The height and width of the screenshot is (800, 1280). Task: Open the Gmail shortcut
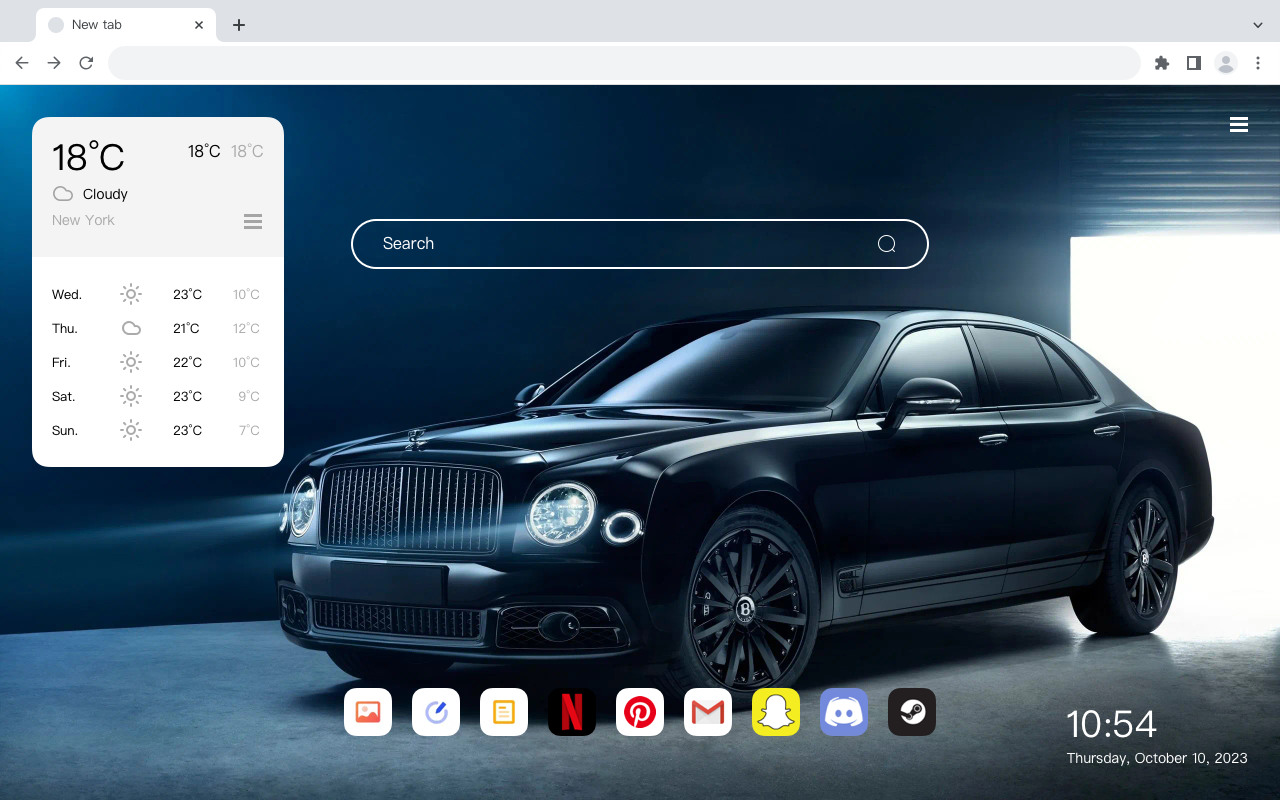click(x=708, y=712)
